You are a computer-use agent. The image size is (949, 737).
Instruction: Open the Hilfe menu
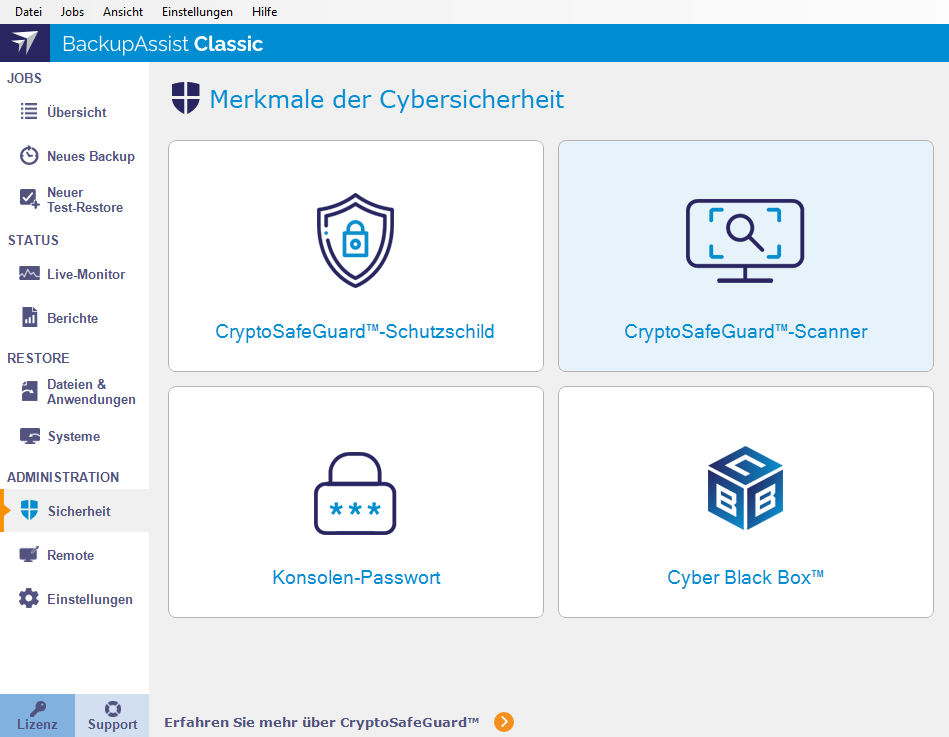click(x=264, y=12)
